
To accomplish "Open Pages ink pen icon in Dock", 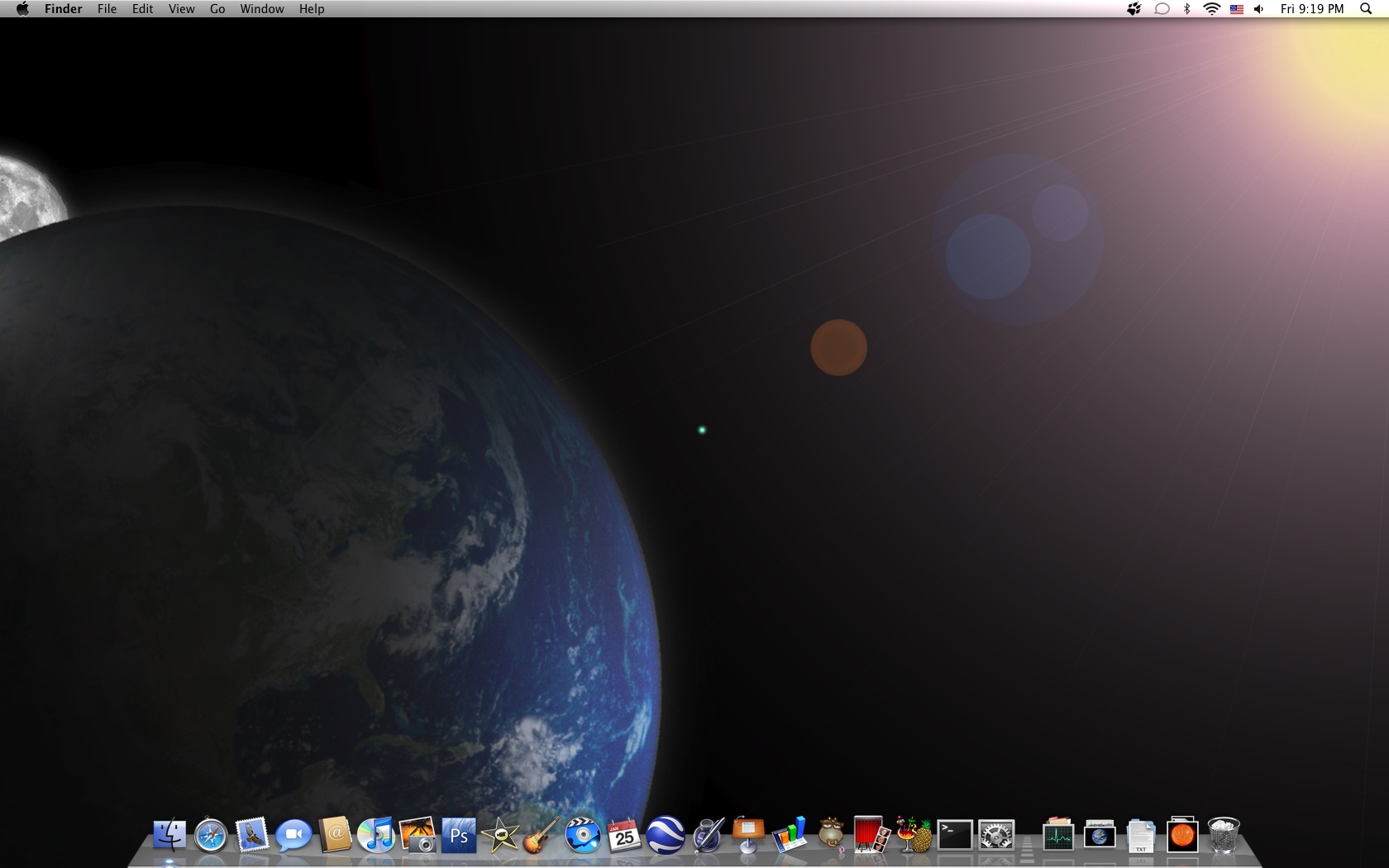I will 707,835.
